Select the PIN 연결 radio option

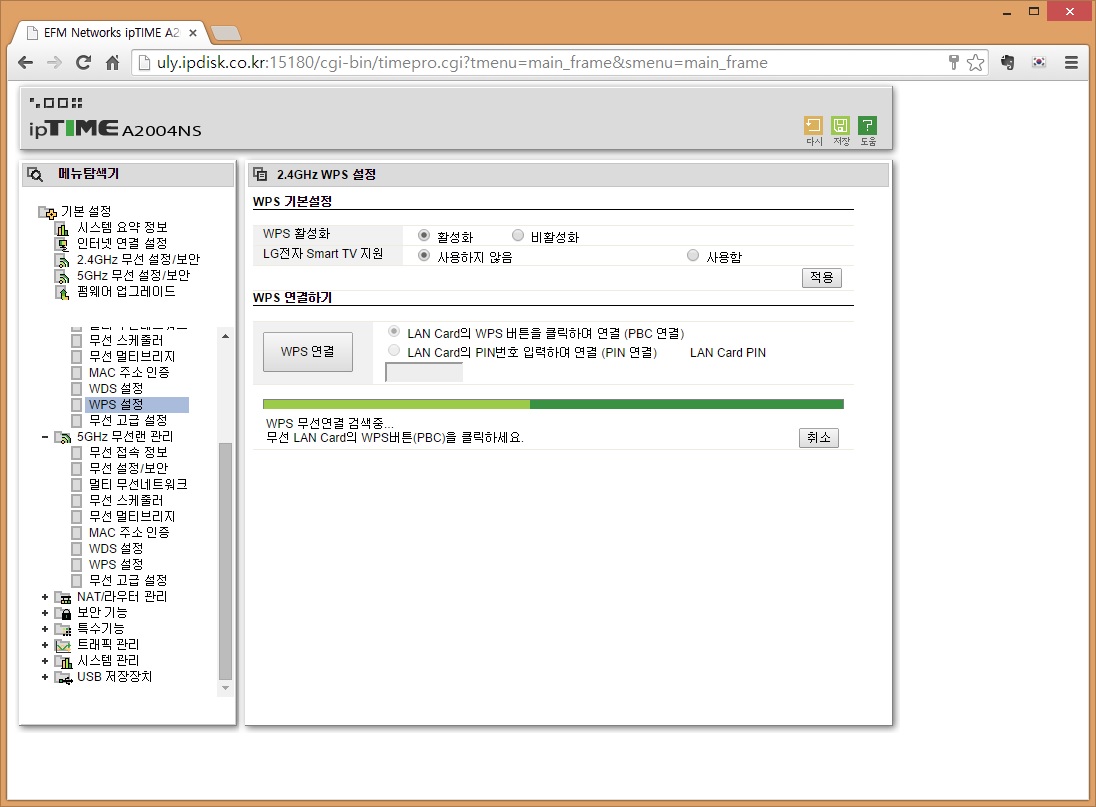394,350
